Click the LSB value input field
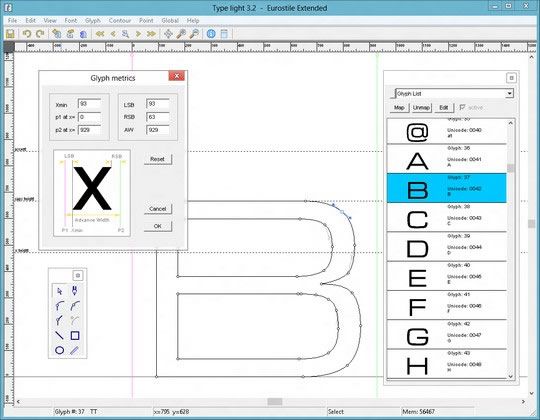 click(x=158, y=104)
